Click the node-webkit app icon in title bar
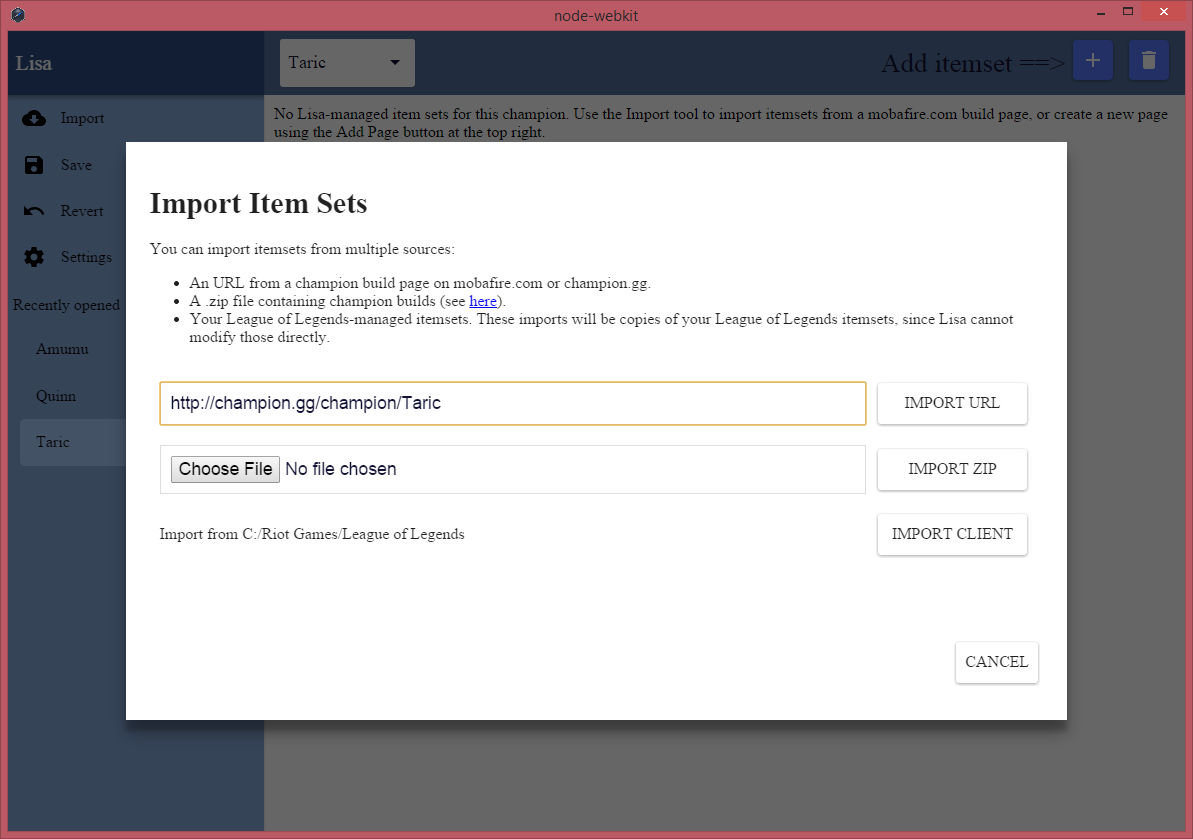This screenshot has height=839, width=1193. click(x=18, y=13)
